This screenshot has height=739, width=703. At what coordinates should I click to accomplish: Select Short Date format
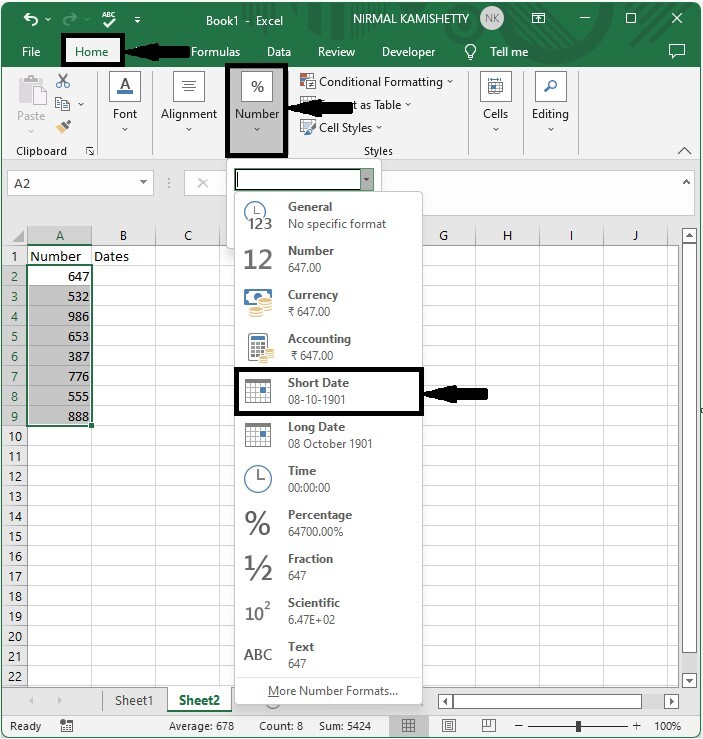(x=328, y=391)
